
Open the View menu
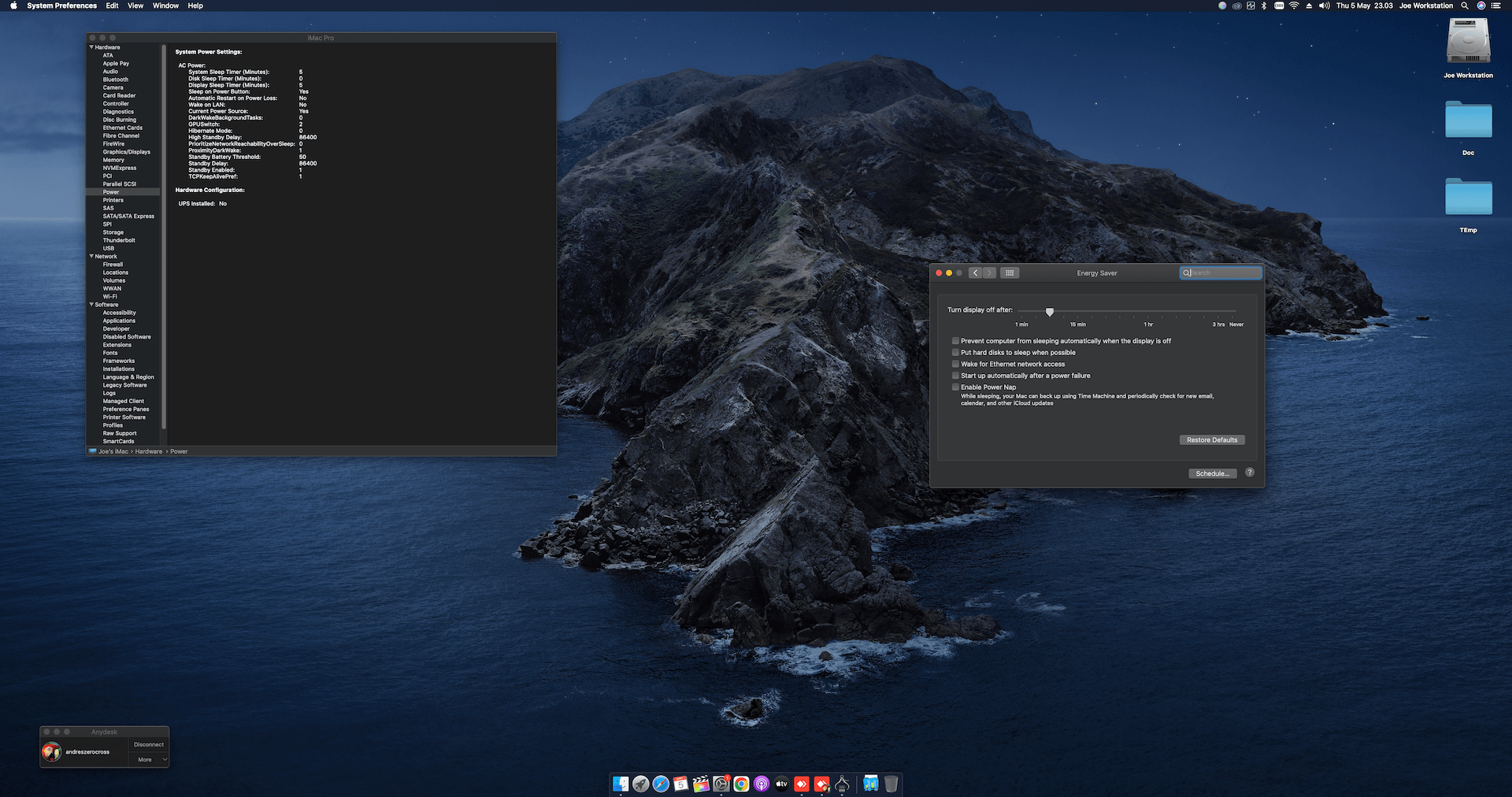pos(135,6)
